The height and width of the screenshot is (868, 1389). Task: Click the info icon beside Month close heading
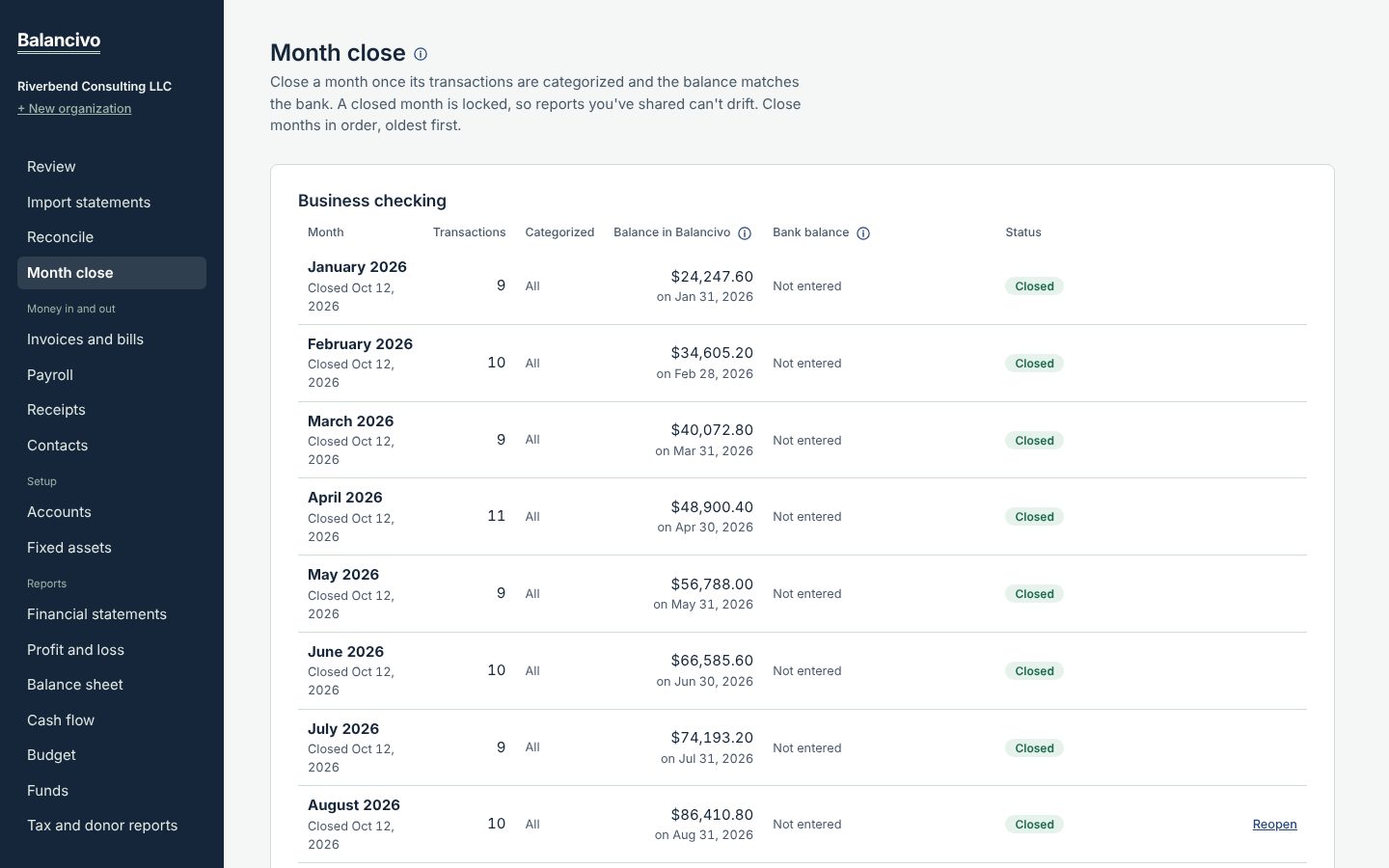421,54
